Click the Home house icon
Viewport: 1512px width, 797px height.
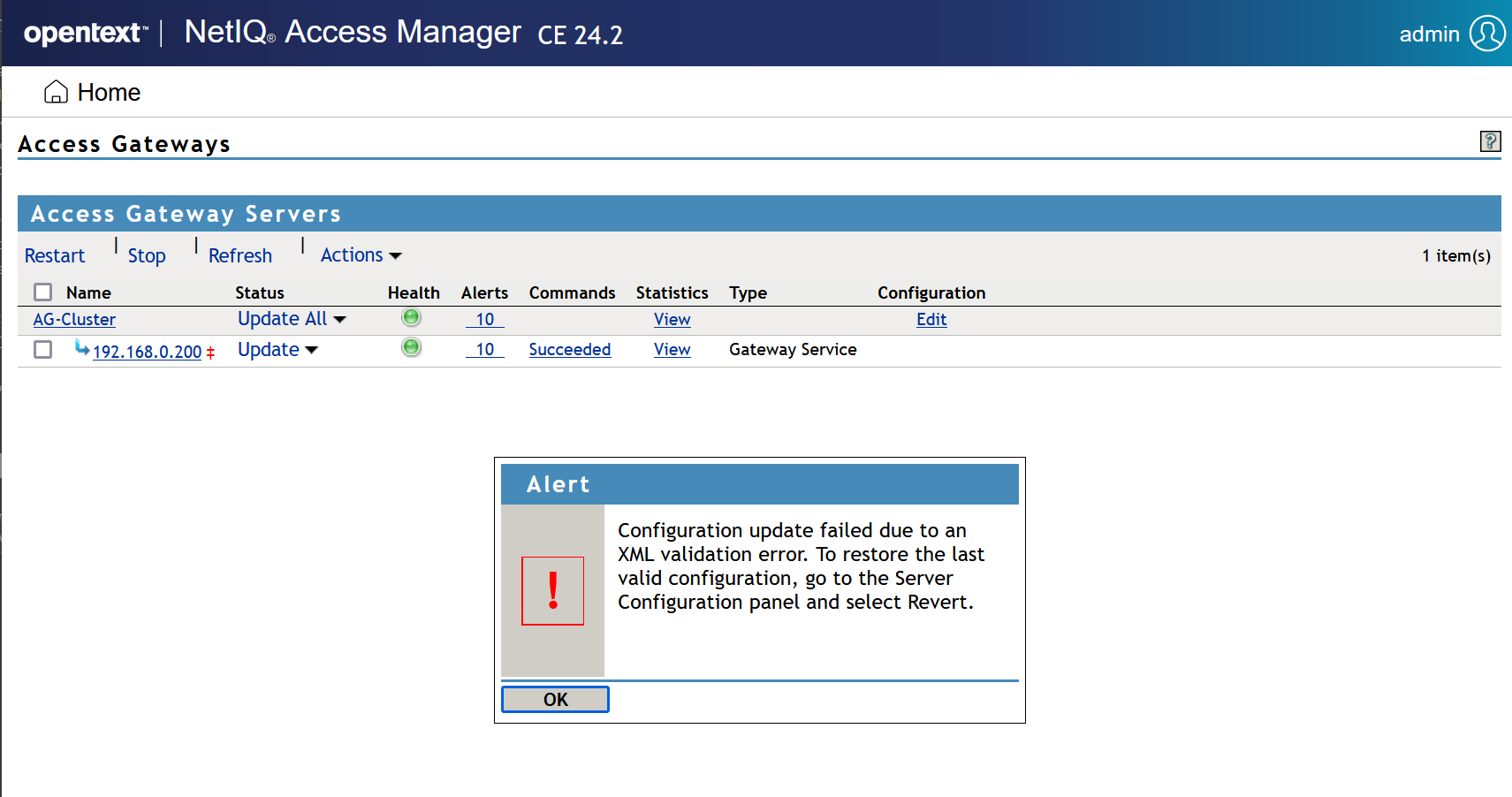(56, 91)
